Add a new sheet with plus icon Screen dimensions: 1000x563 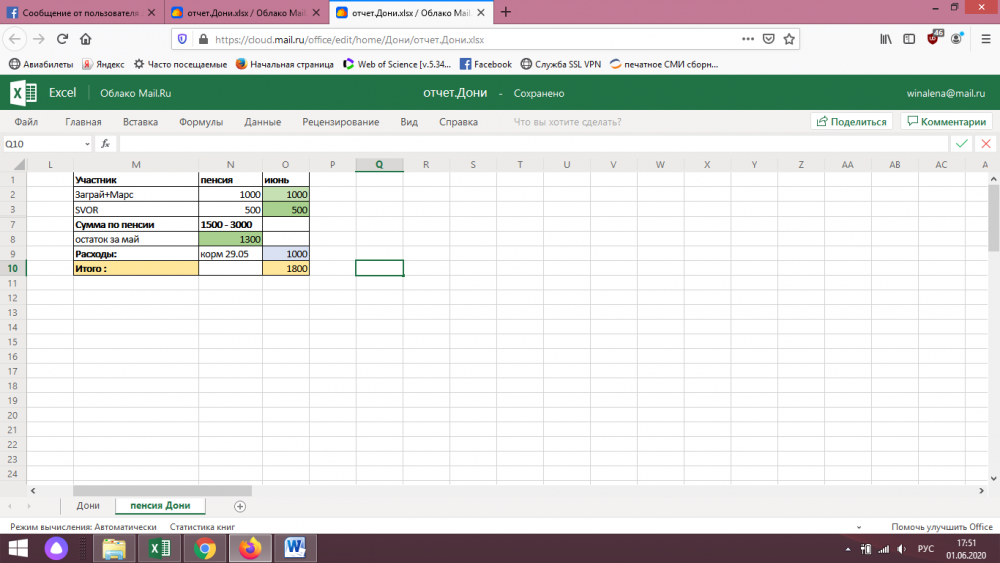tap(239, 506)
